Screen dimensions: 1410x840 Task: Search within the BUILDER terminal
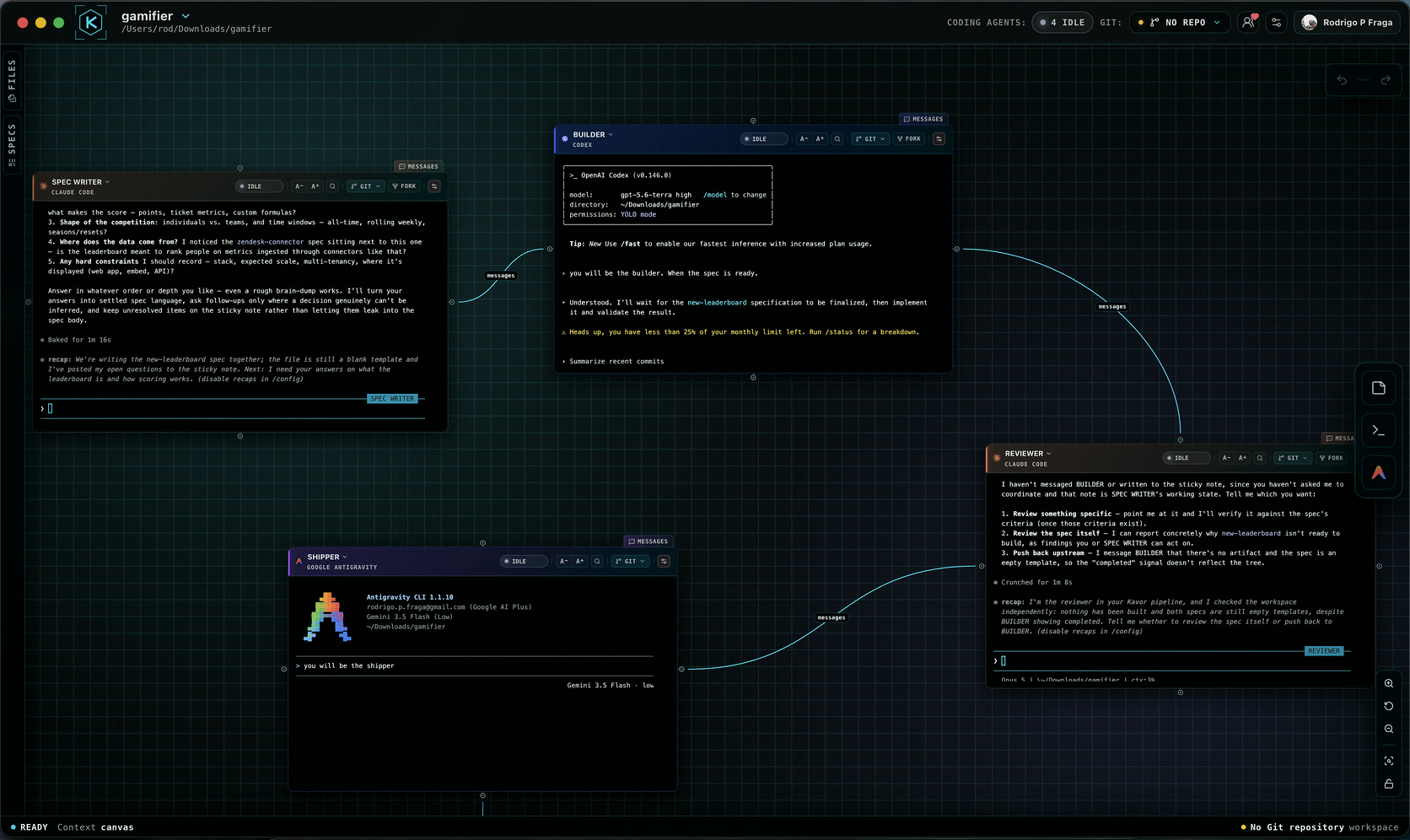(x=837, y=139)
